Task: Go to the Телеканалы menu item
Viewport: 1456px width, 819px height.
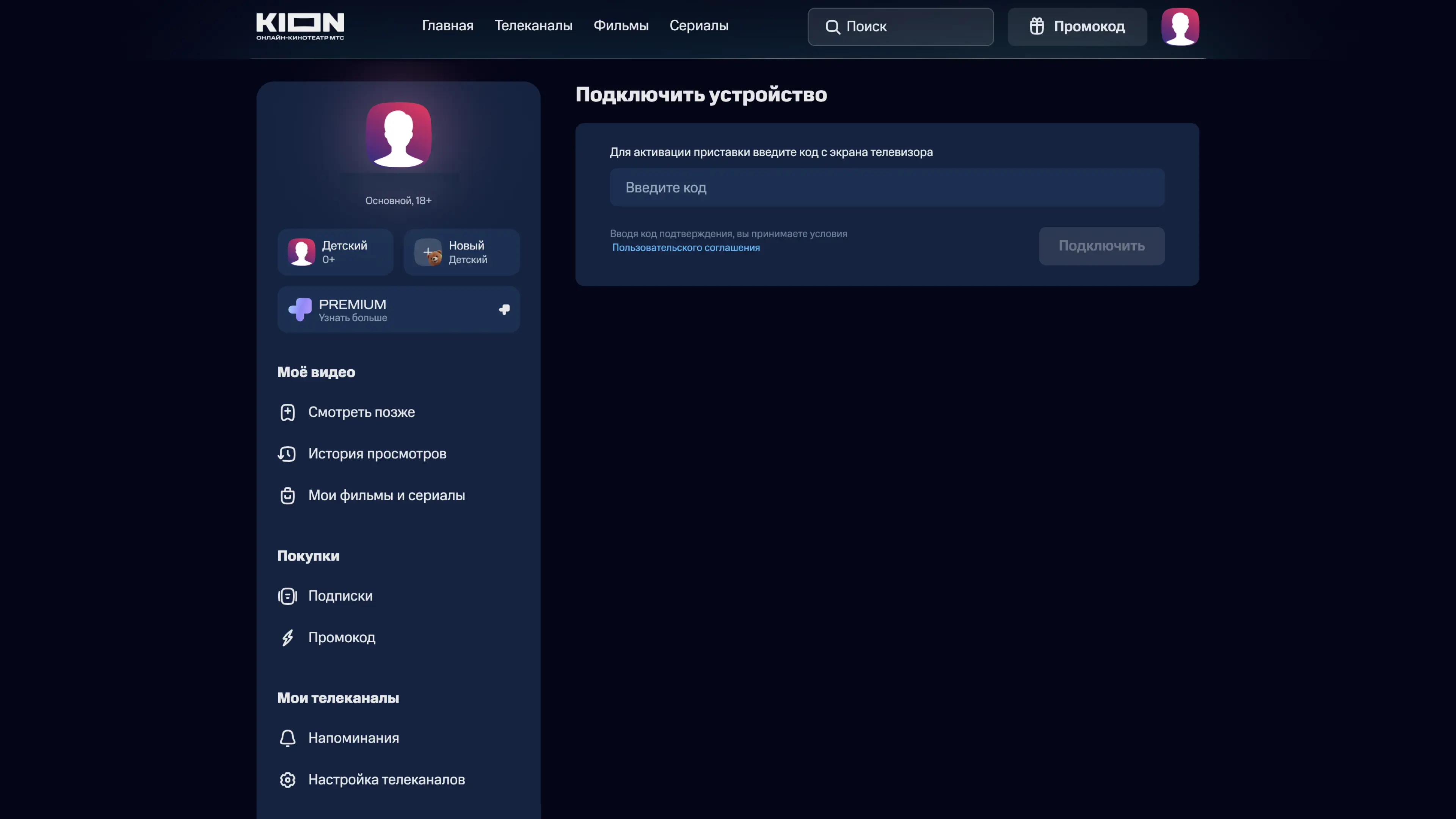Action: pyautogui.click(x=533, y=25)
